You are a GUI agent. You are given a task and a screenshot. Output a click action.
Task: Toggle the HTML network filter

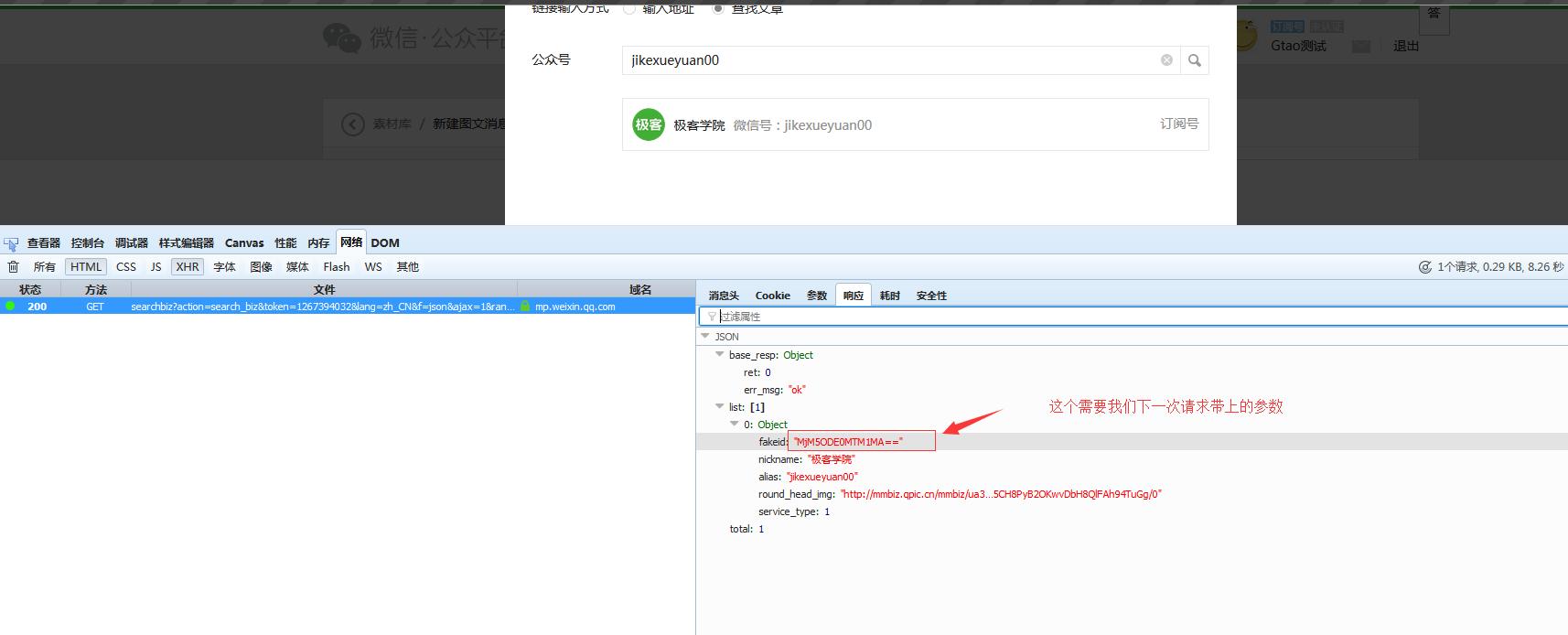pos(86,267)
